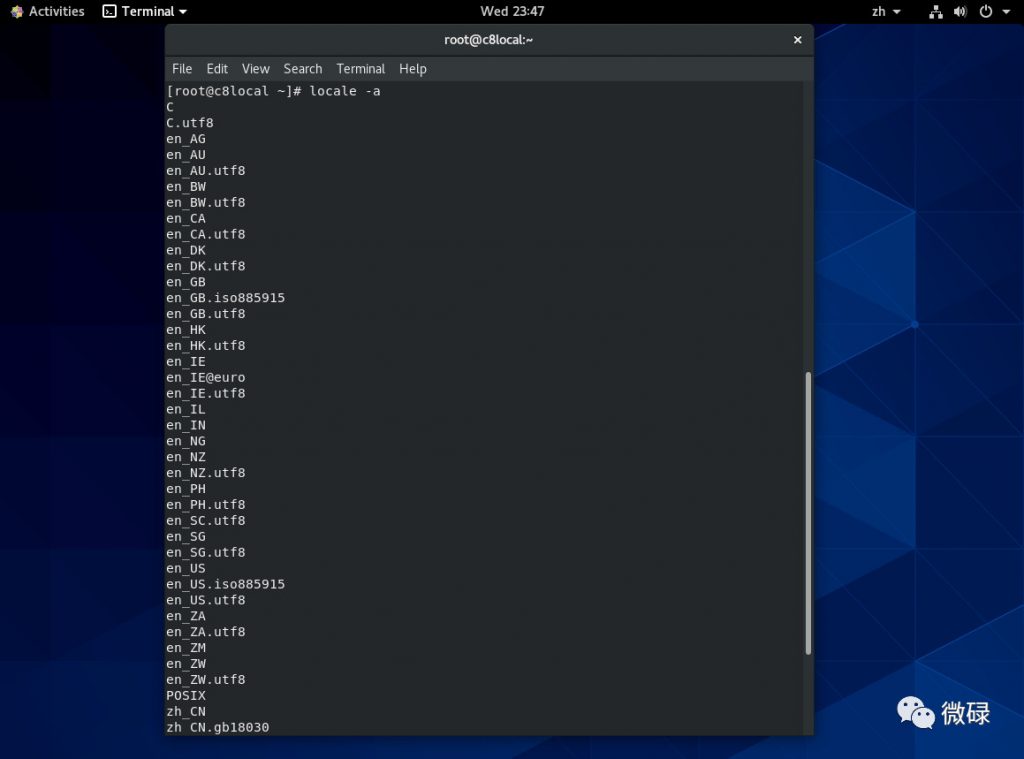Expand the system menu arrow beside power
This screenshot has width=1024, height=759.
(1003, 12)
